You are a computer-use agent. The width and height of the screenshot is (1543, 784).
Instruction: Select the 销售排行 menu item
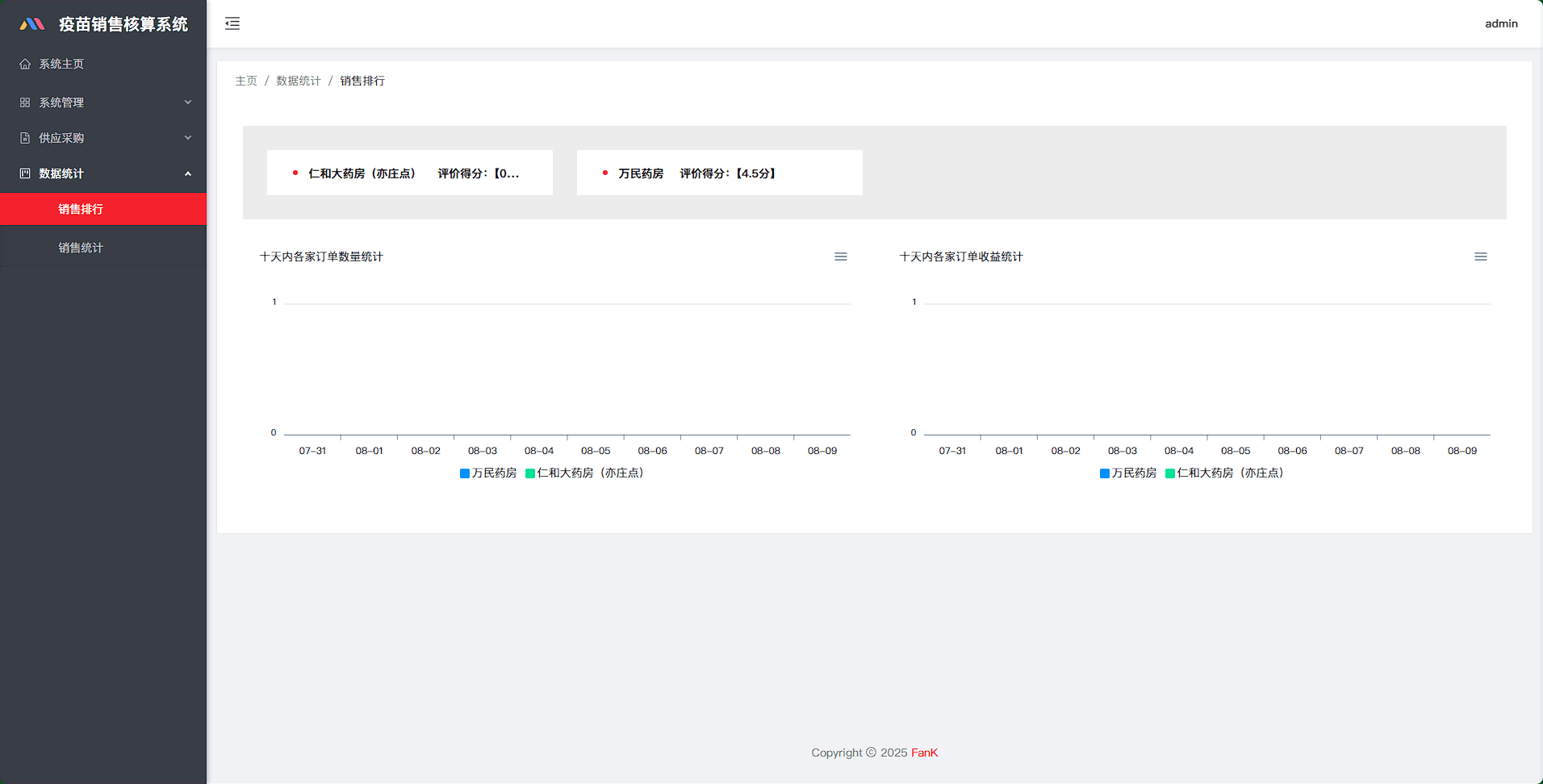[x=81, y=209]
